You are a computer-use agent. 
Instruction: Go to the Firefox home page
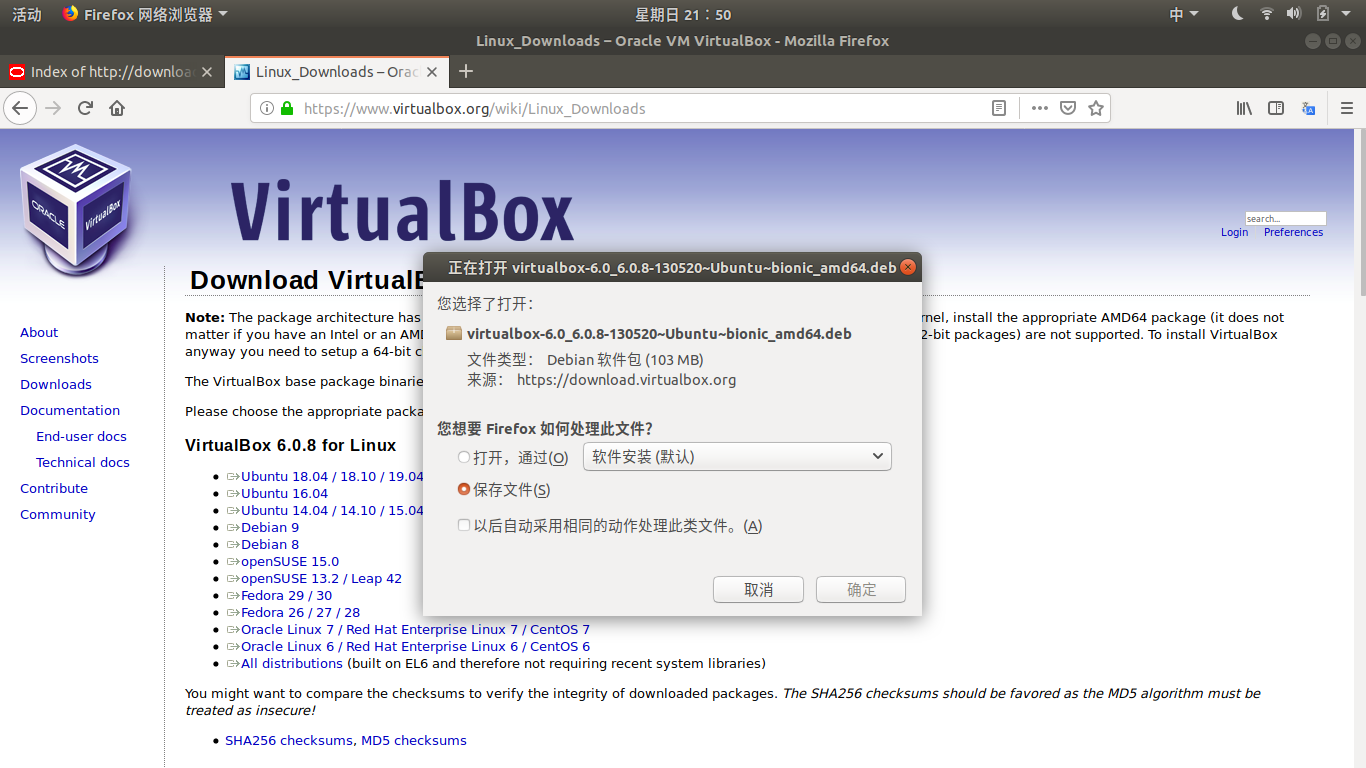coord(117,108)
